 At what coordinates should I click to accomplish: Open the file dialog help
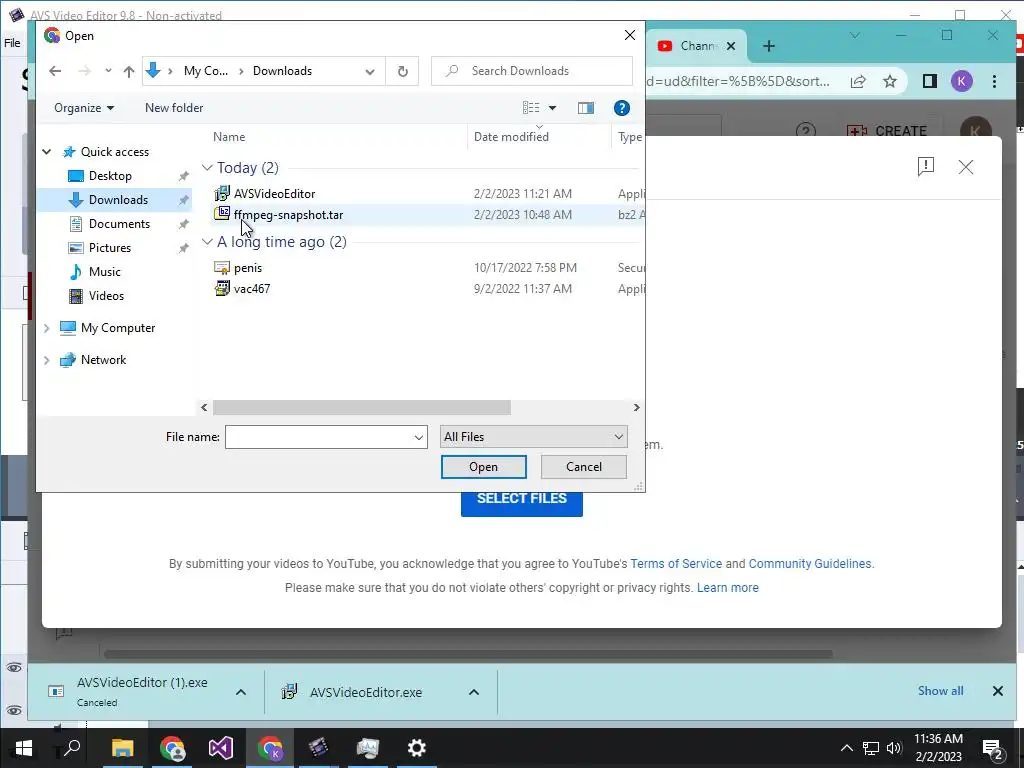622,108
